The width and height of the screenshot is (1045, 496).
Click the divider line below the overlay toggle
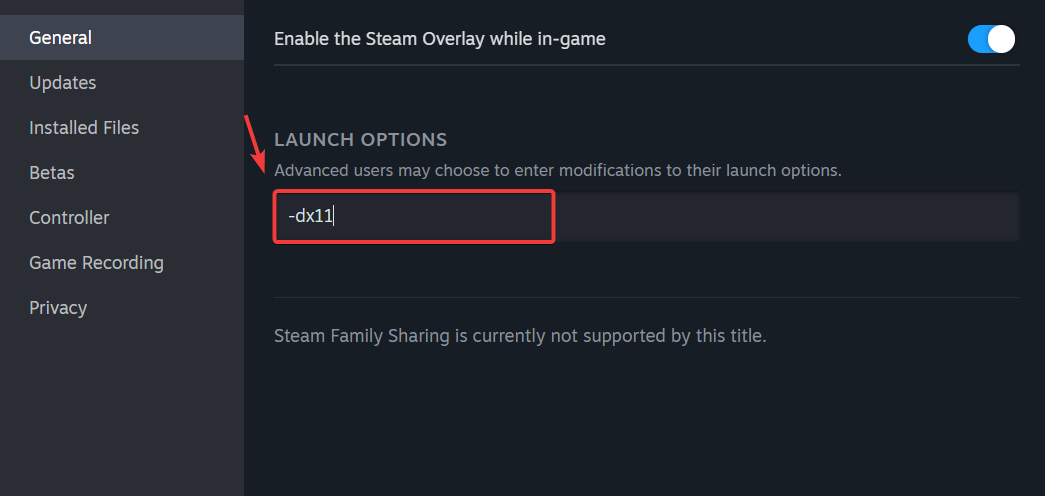click(x=646, y=66)
